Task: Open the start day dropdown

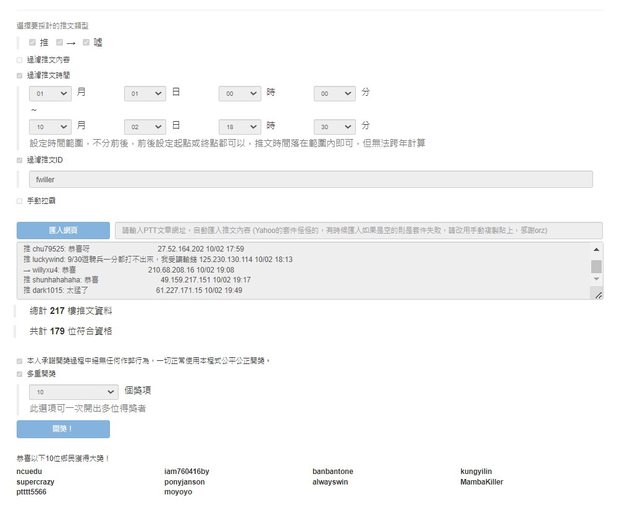Action: tap(145, 93)
